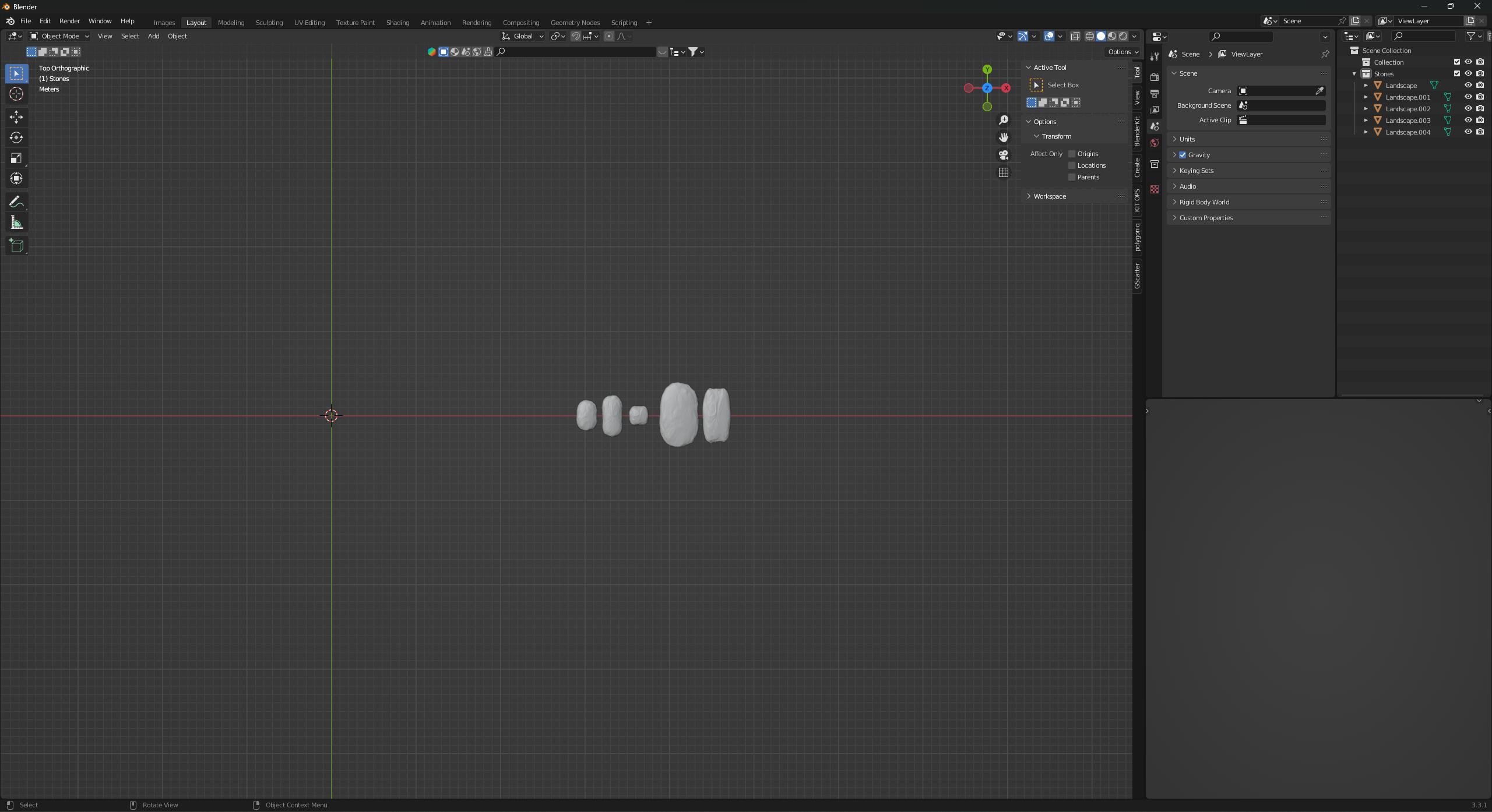Click the hand Pan view icon
Viewport: 1492px width, 812px height.
tap(1004, 137)
